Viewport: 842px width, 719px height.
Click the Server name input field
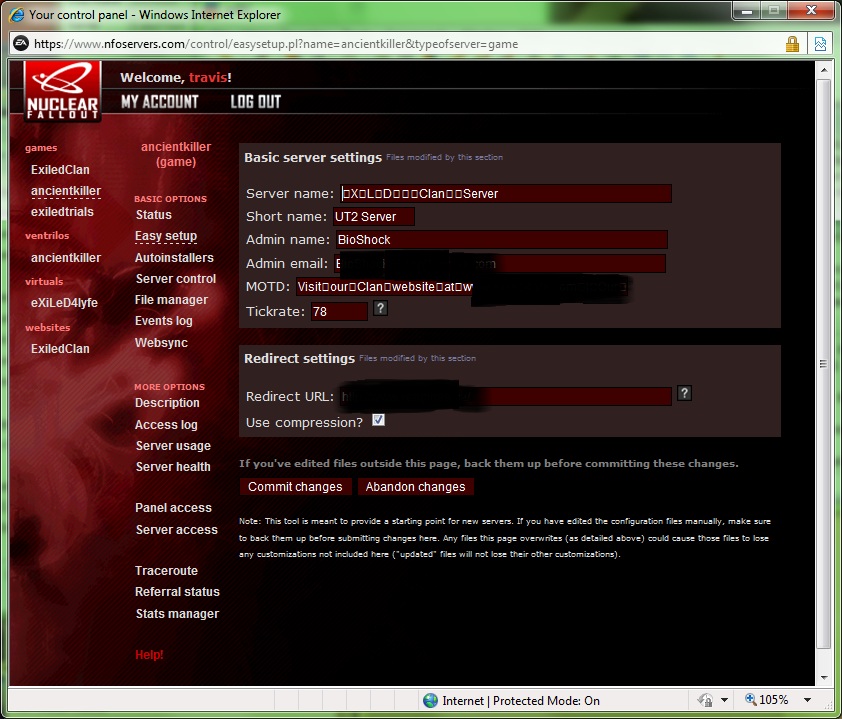(505, 194)
